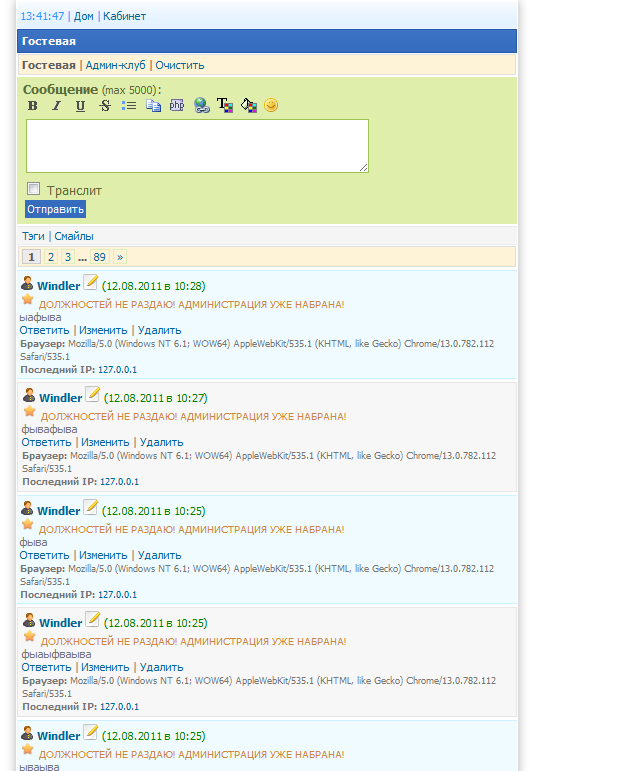Click the message text area
The width and height of the screenshot is (633, 771).
197,146
